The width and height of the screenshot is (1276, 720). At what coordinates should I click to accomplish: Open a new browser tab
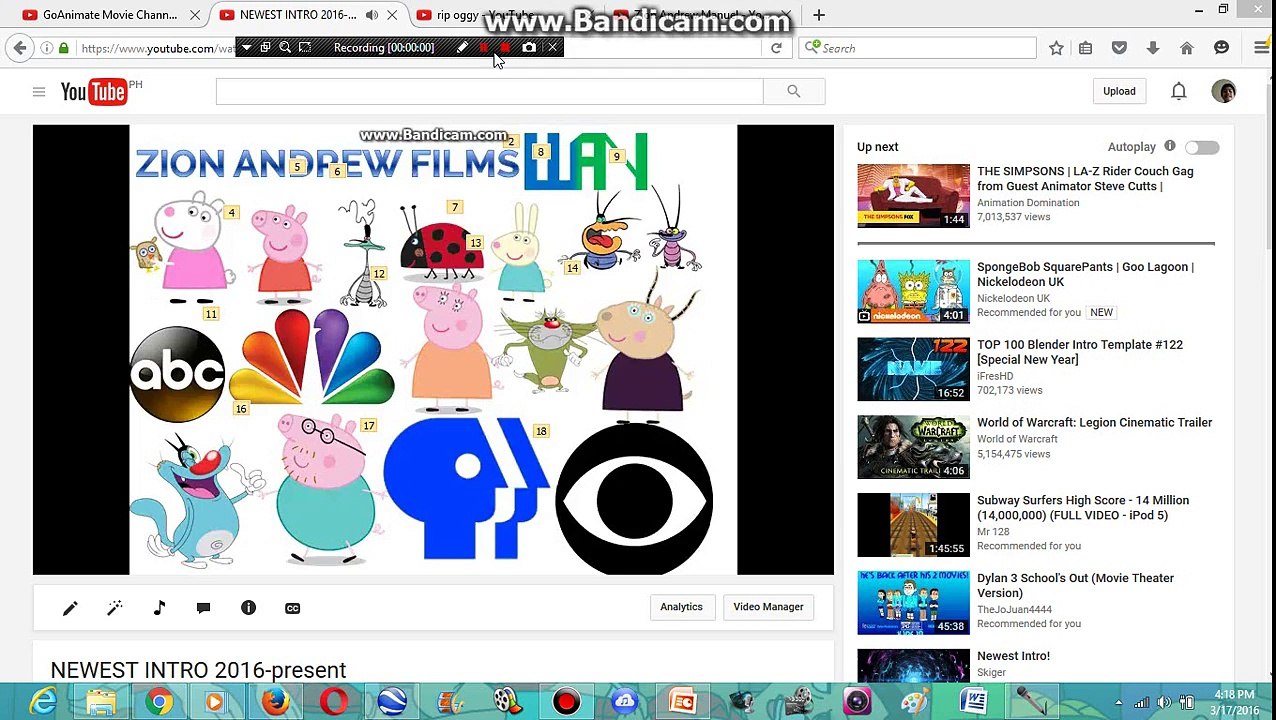[x=819, y=15]
